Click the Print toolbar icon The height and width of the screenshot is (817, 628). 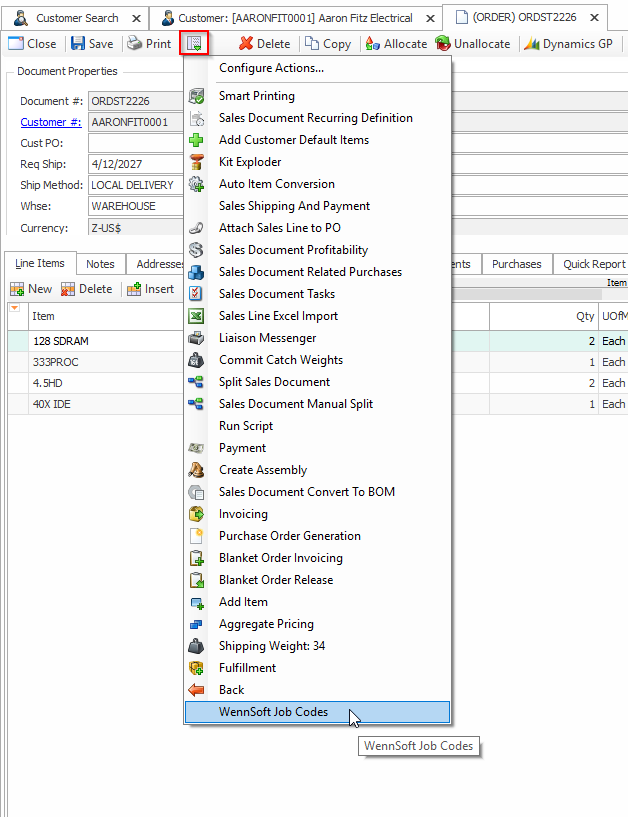(134, 44)
